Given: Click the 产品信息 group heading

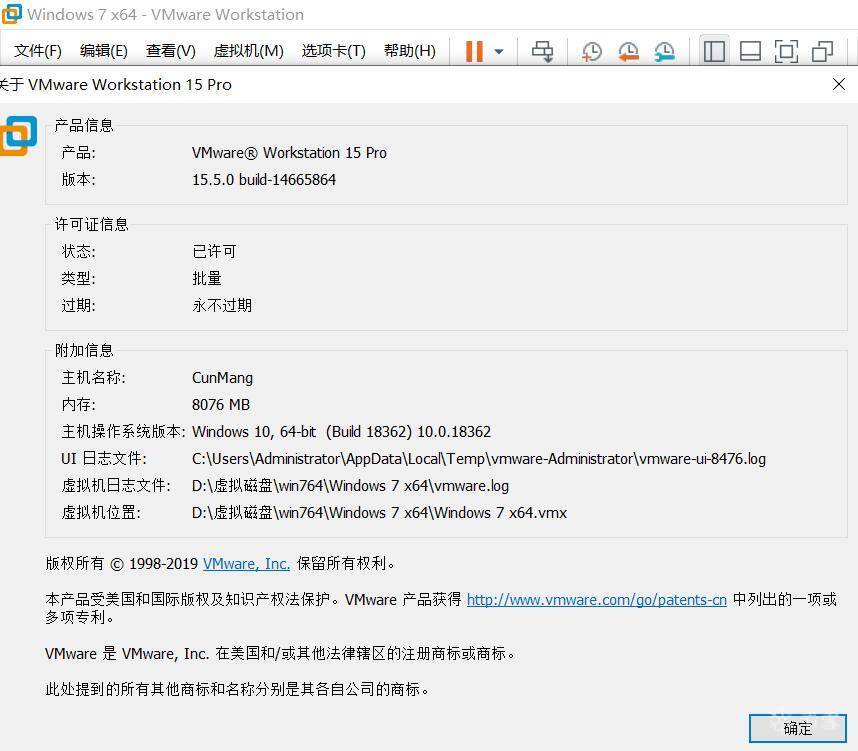Looking at the screenshot, I should click(84, 125).
